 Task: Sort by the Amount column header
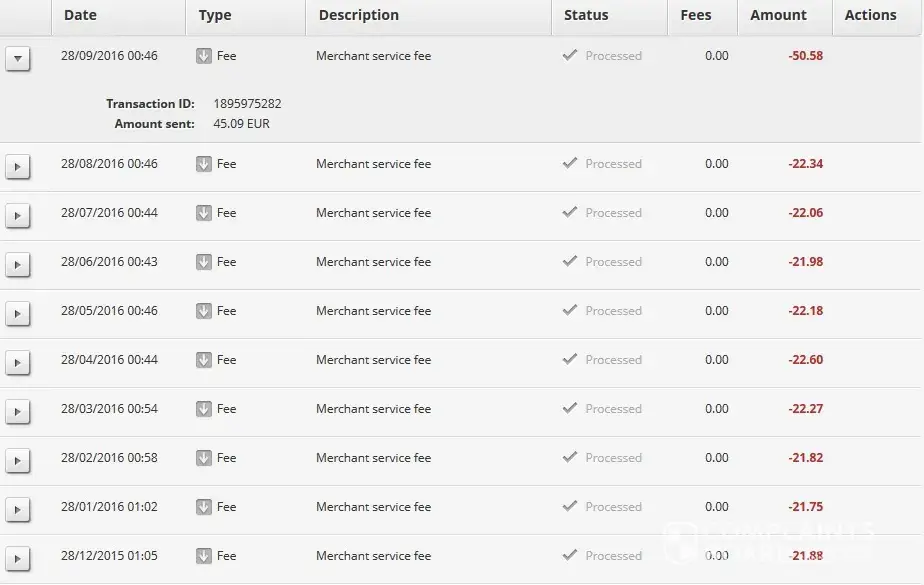point(778,15)
